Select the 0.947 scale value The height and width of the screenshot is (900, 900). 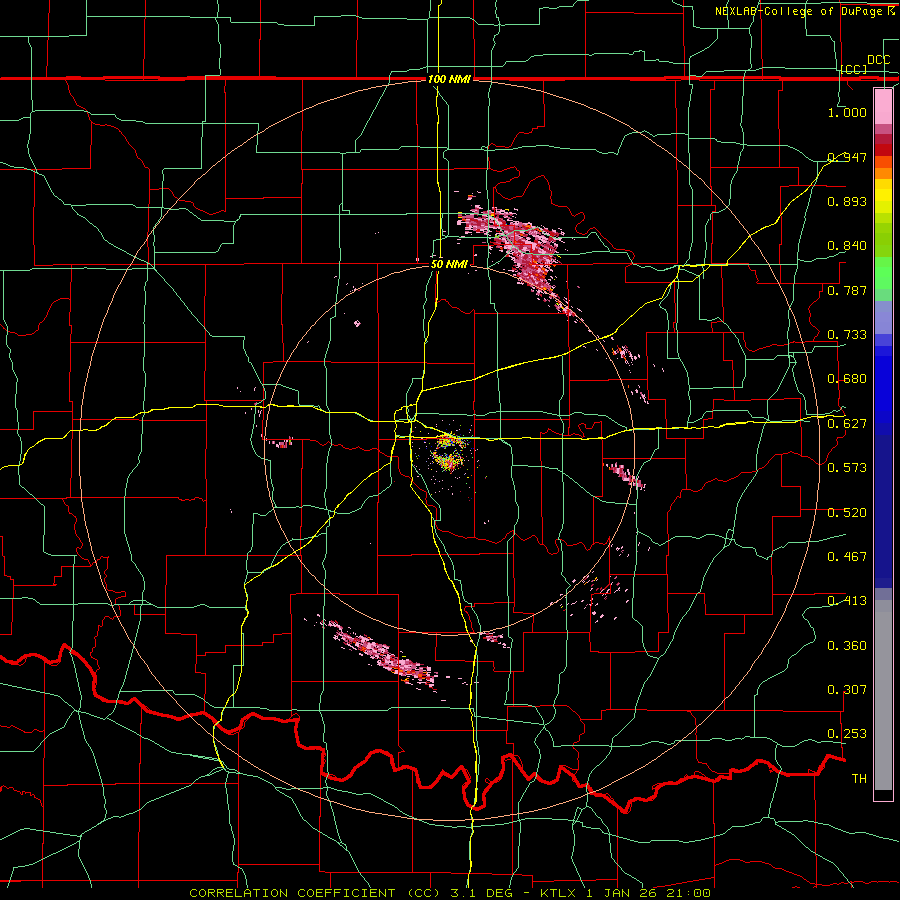coord(847,157)
